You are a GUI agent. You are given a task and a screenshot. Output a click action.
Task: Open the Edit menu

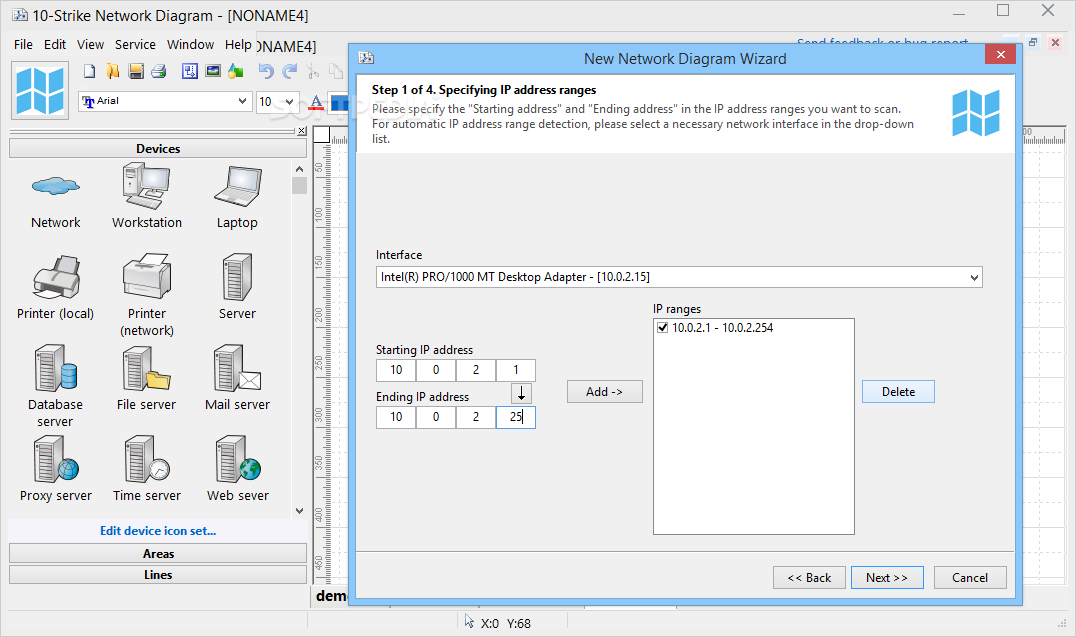(x=55, y=44)
